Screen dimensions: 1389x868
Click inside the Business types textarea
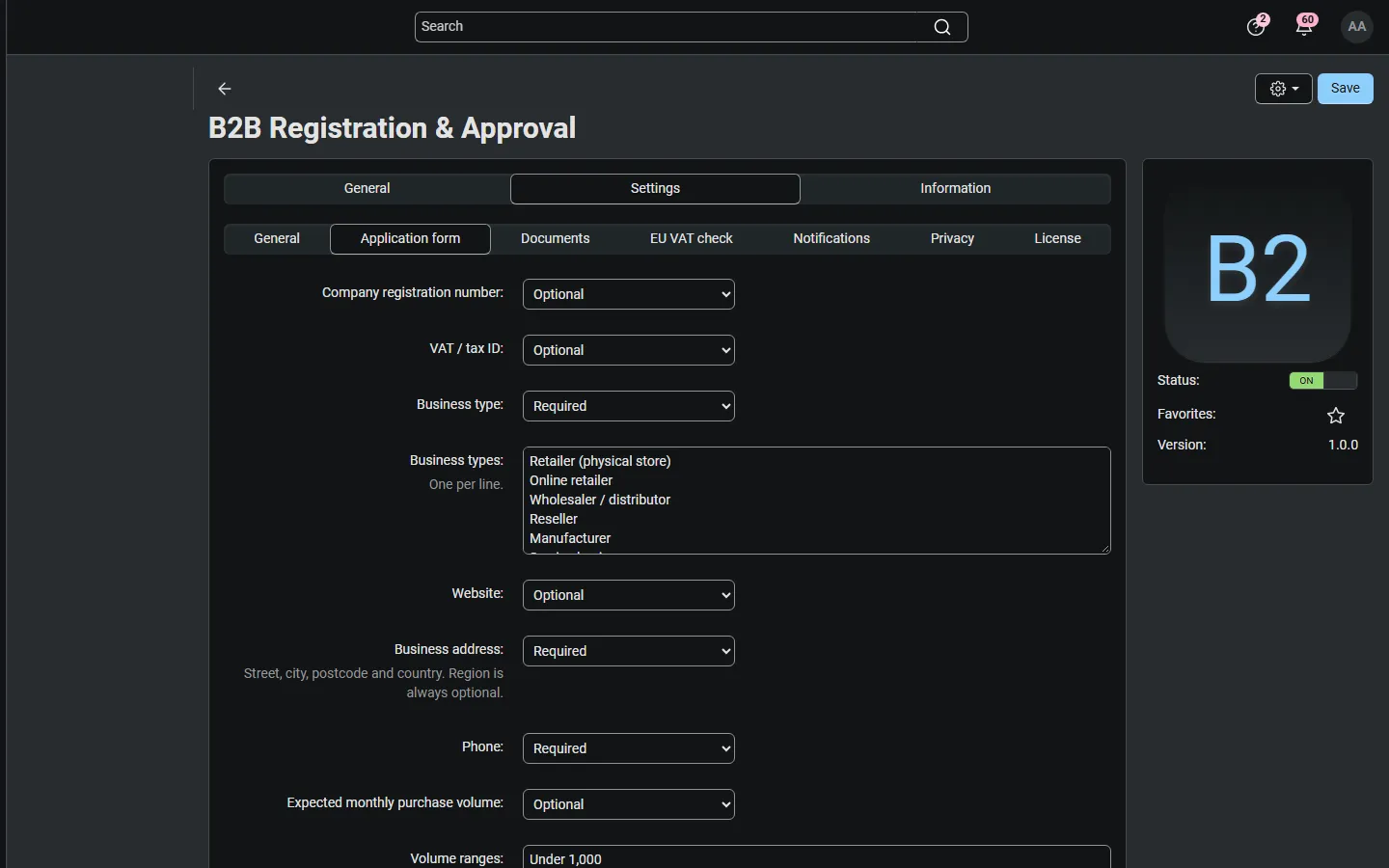(817, 501)
